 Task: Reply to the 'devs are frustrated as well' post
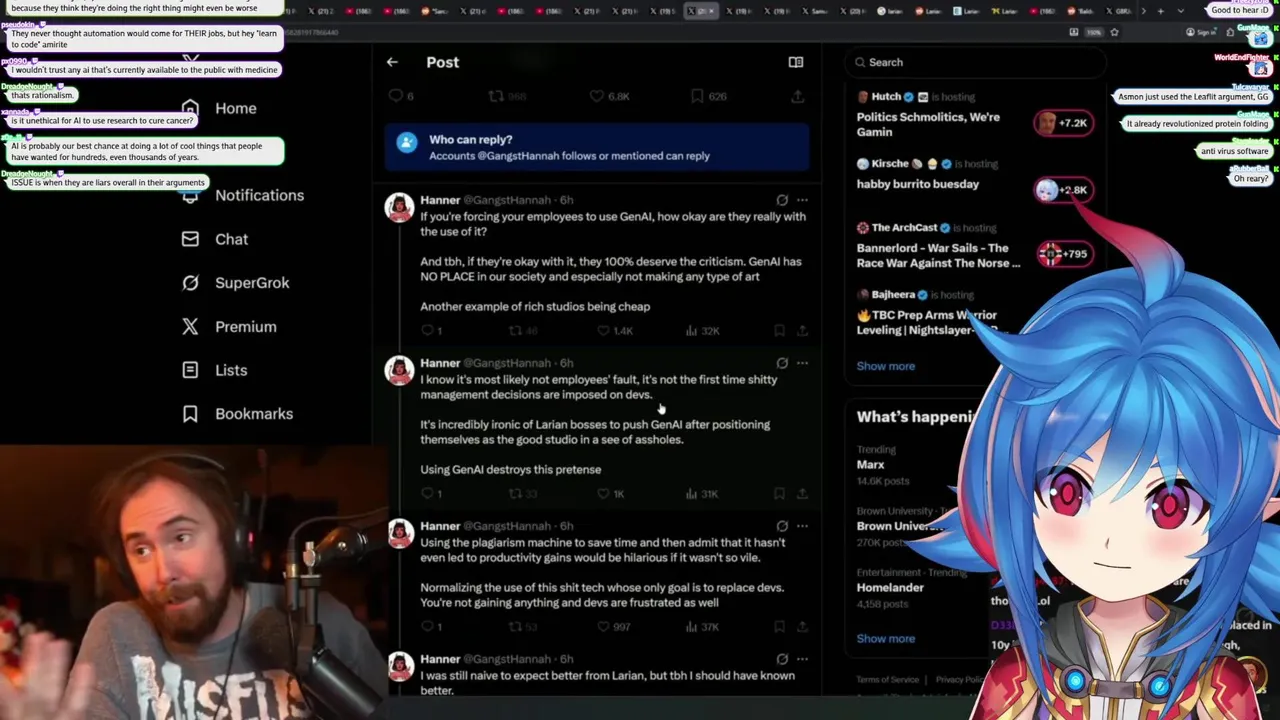(431, 626)
